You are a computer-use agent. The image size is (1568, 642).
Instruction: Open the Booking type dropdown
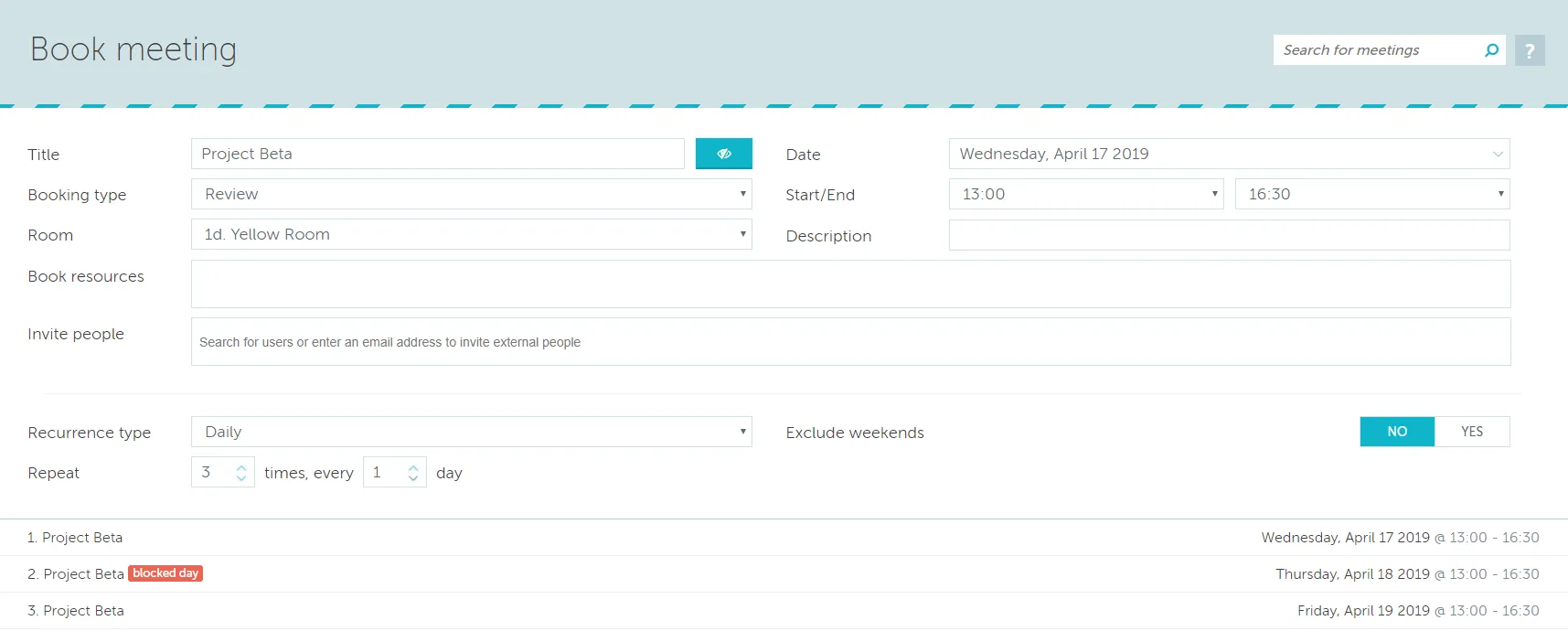click(x=471, y=194)
